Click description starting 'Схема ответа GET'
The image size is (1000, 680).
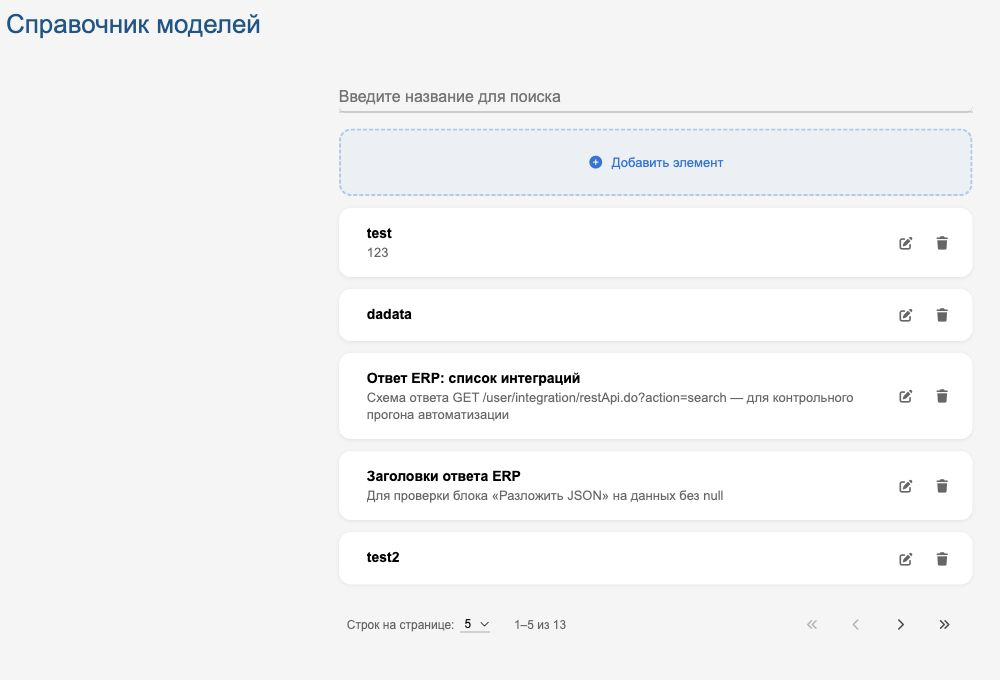tap(610, 406)
